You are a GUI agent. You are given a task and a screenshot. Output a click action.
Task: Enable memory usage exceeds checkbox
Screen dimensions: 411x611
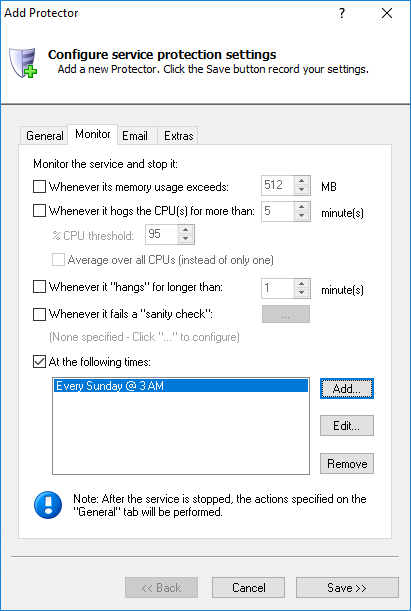(x=39, y=187)
